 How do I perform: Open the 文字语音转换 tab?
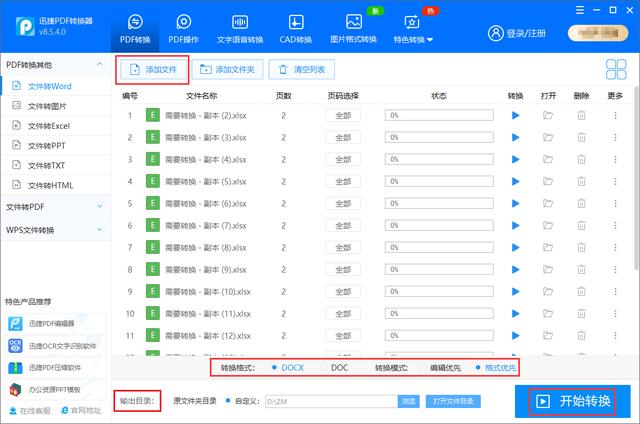pos(240,29)
